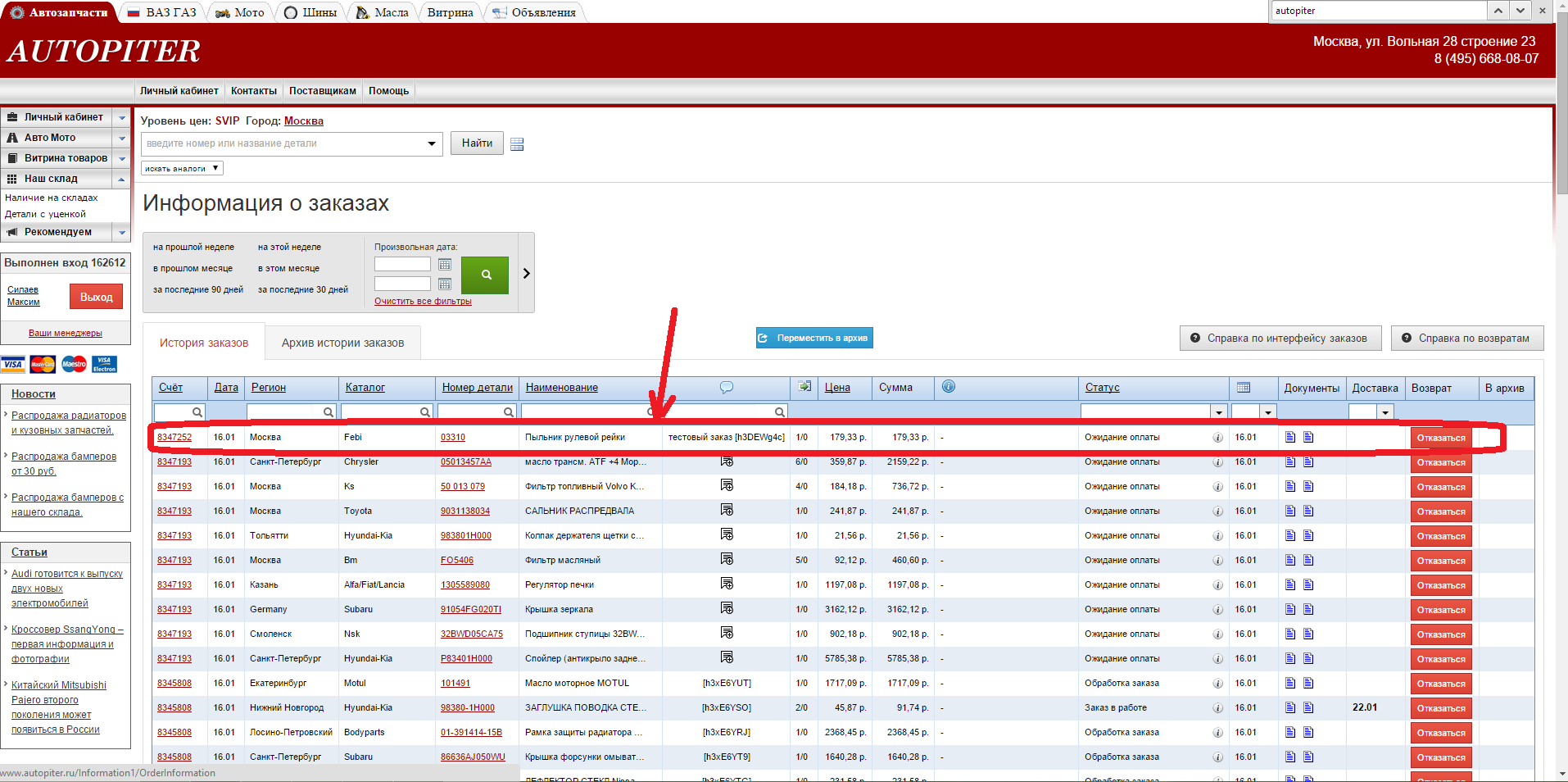1568x782 pixels.
Task: Click the red Выход button
Action: point(96,297)
